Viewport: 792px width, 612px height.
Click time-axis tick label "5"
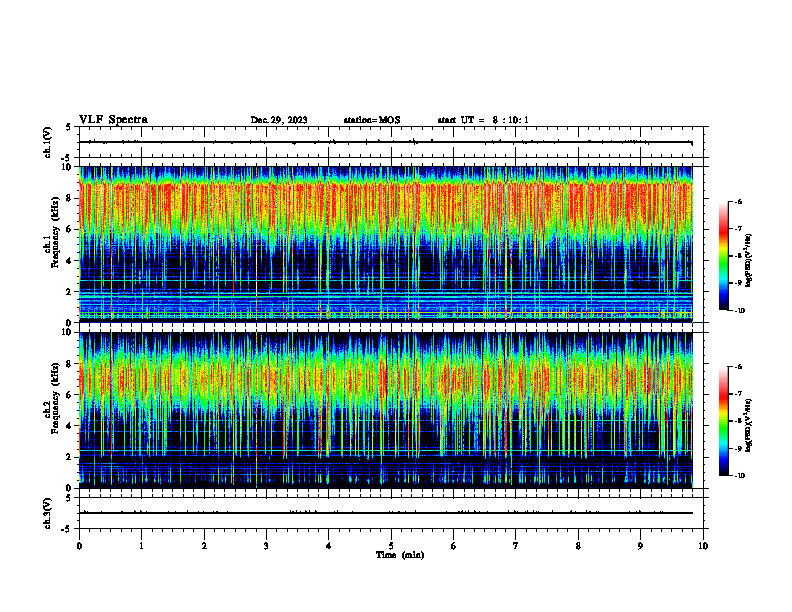click(391, 546)
